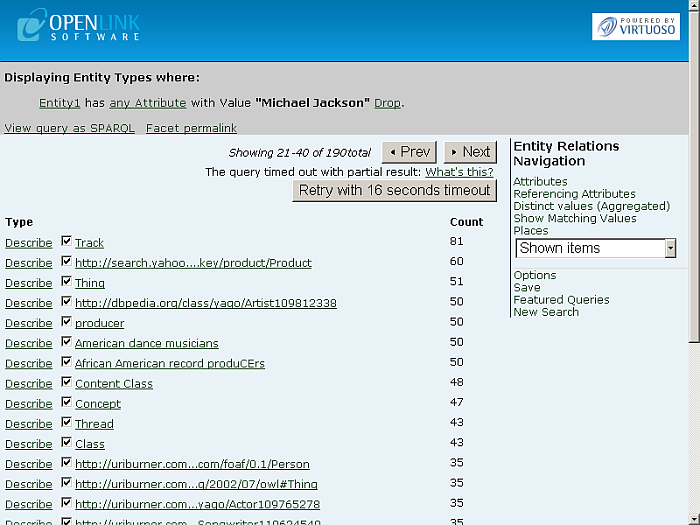The width and height of the screenshot is (700, 525).
Task: Click the OpenLink Software logo
Action: click(x=79, y=25)
